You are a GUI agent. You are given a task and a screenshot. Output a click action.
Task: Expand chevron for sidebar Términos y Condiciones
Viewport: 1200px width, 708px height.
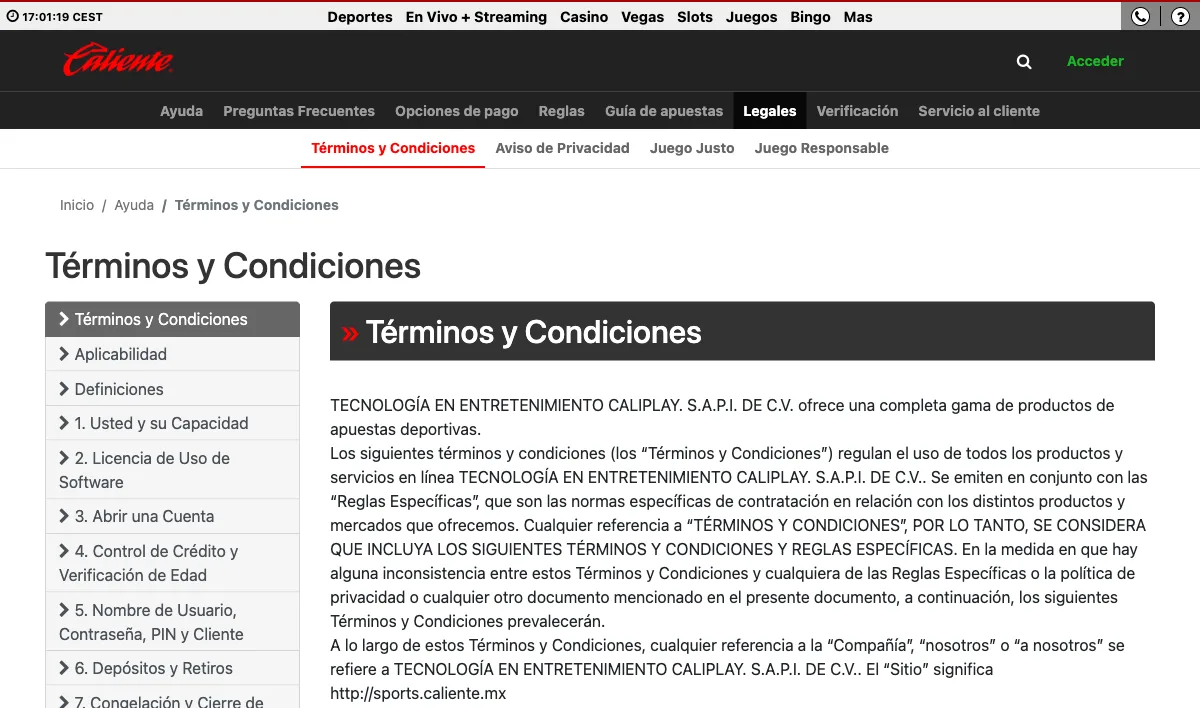64,319
